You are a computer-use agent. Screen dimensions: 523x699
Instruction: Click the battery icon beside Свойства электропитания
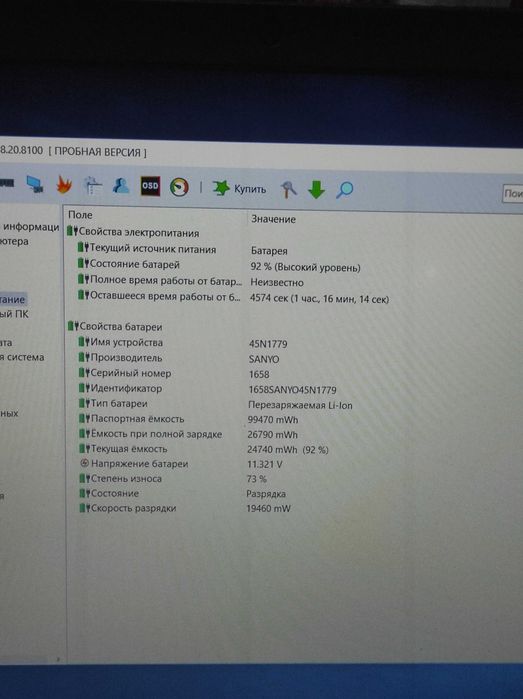73,232
